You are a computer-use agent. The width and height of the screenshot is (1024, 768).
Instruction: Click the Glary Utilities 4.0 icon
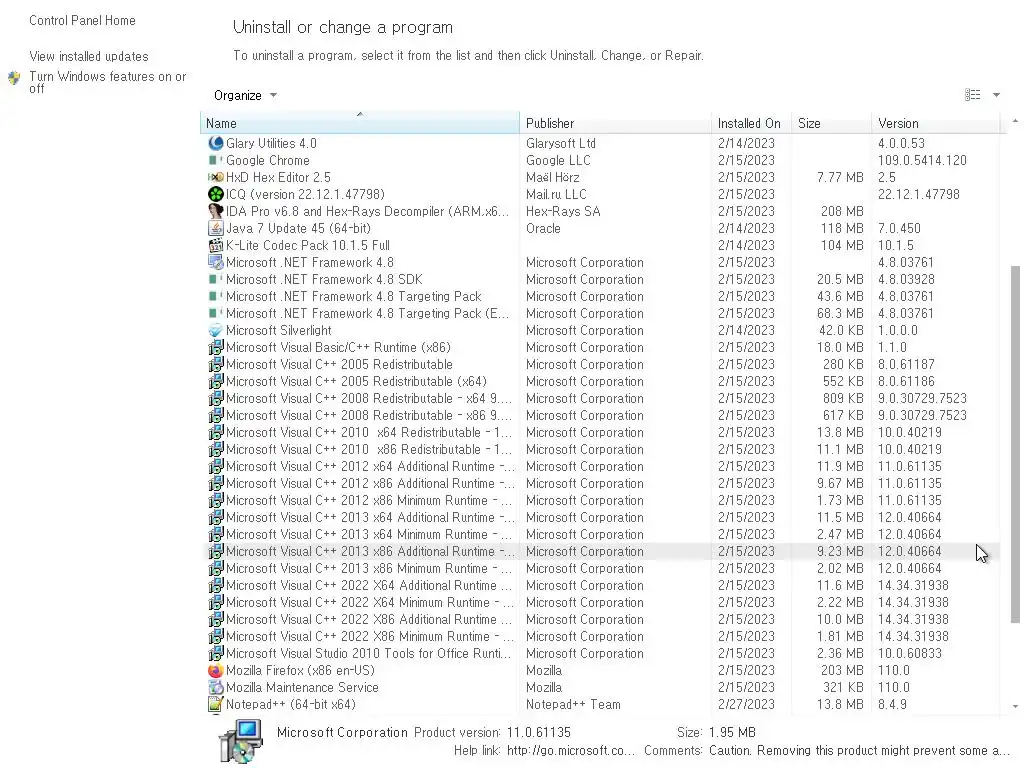(x=216, y=143)
